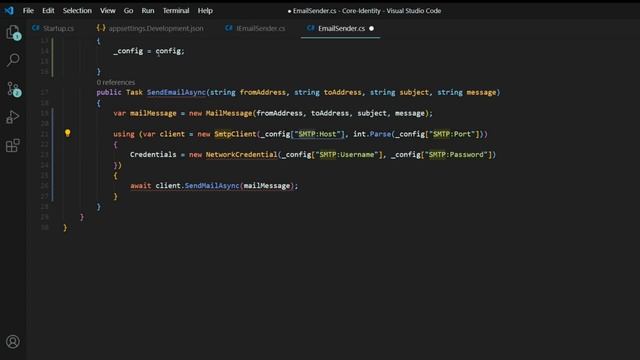
Task: Open the Run and Debug view
Action: pos(13,117)
